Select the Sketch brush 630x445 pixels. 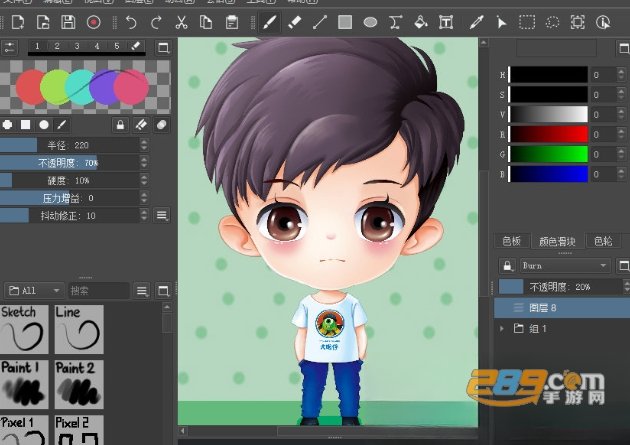point(24,329)
